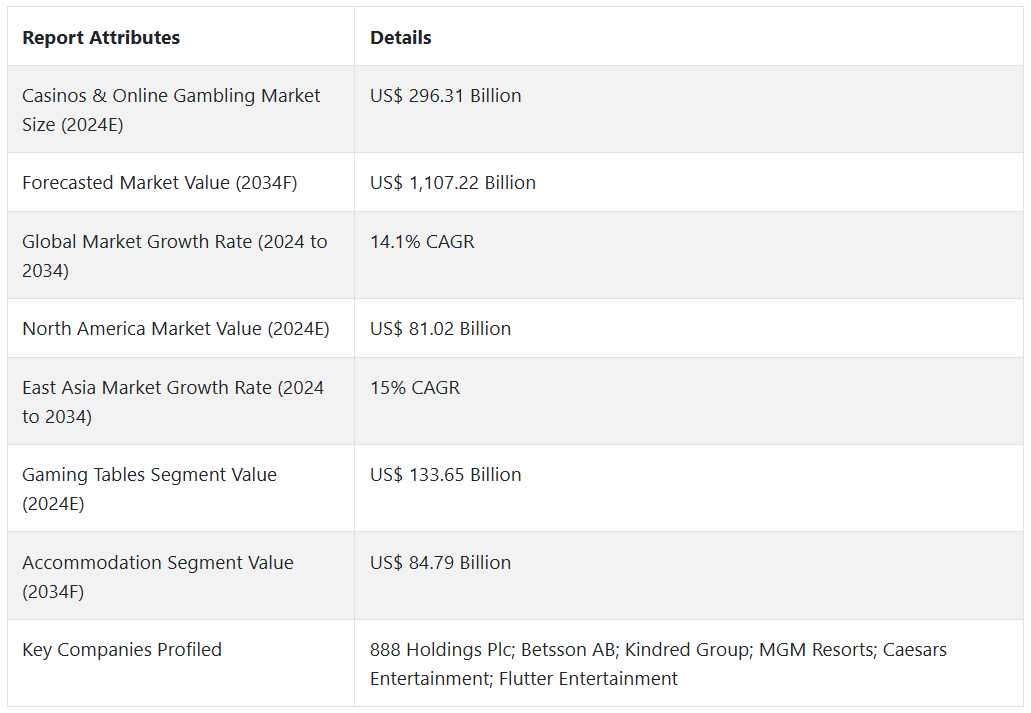The height and width of the screenshot is (713, 1031).
Task: Click the US$ 81.02 Billion value
Action: pos(440,329)
